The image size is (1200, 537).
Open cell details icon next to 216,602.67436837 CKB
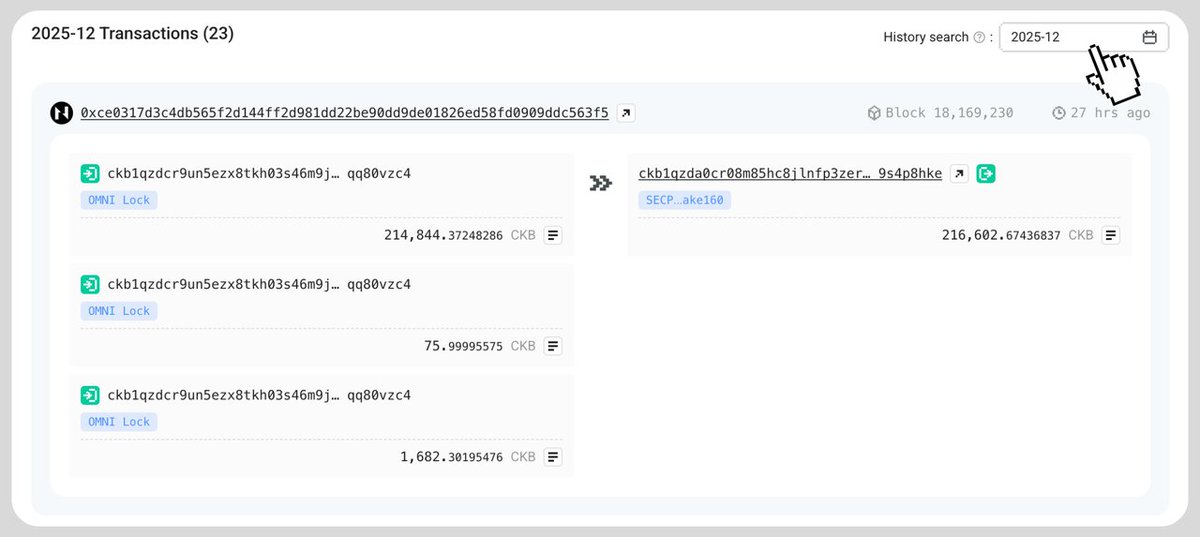pos(1111,235)
